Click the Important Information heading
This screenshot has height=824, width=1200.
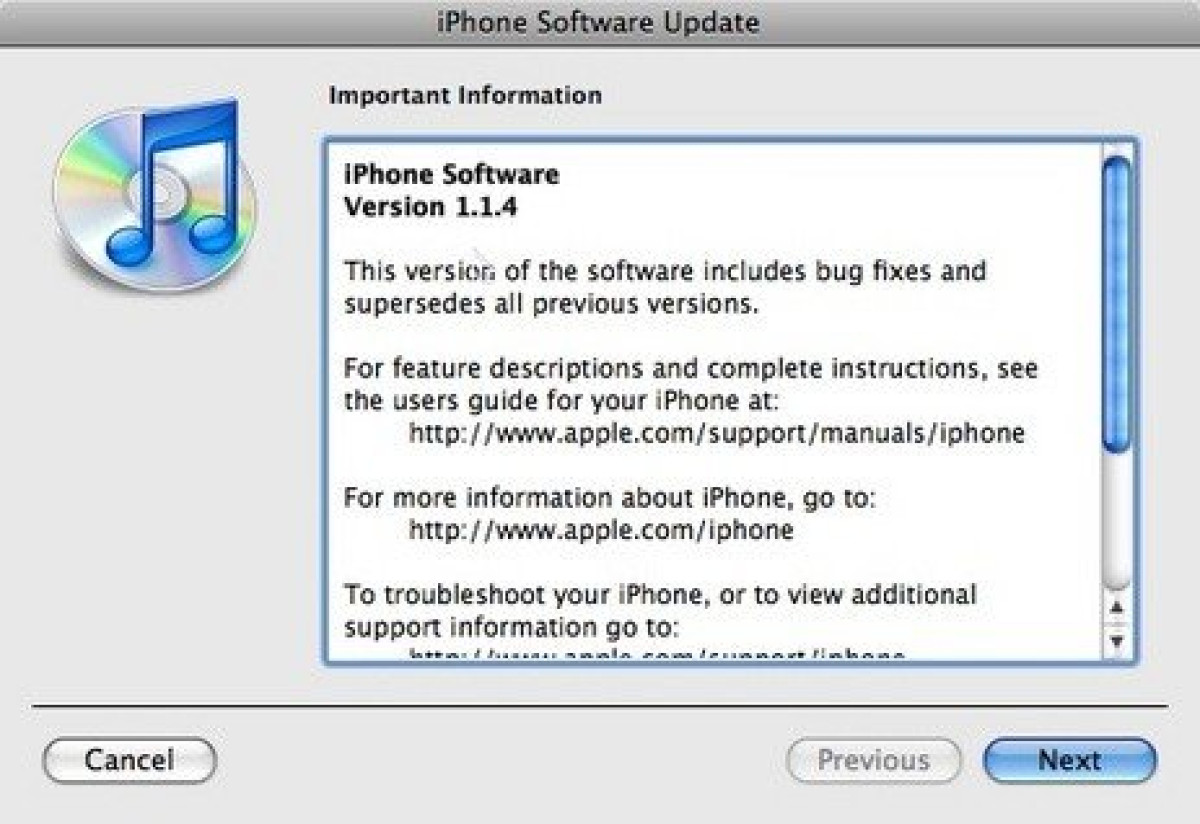[x=465, y=96]
